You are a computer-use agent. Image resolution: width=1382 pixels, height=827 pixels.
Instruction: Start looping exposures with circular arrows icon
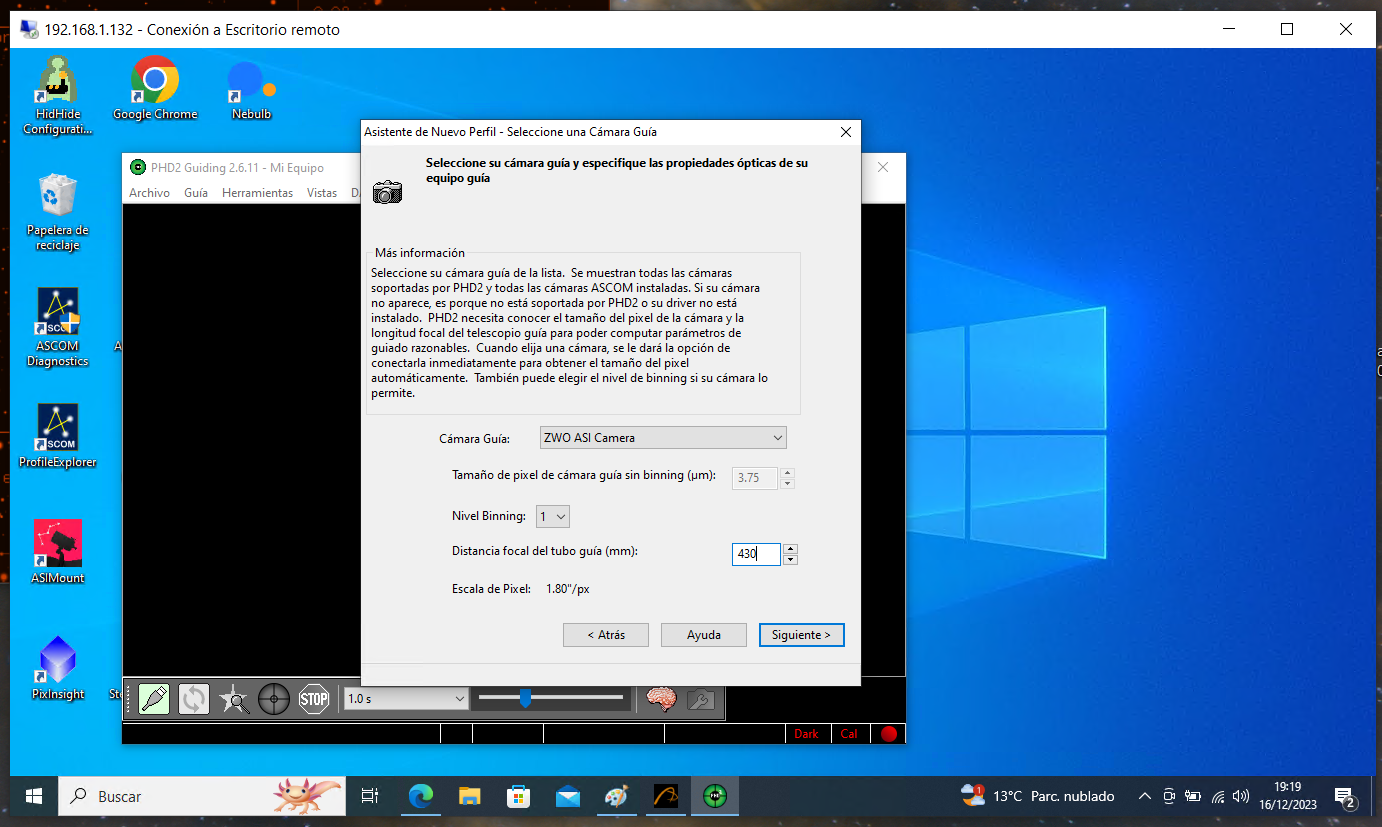pyautogui.click(x=194, y=698)
